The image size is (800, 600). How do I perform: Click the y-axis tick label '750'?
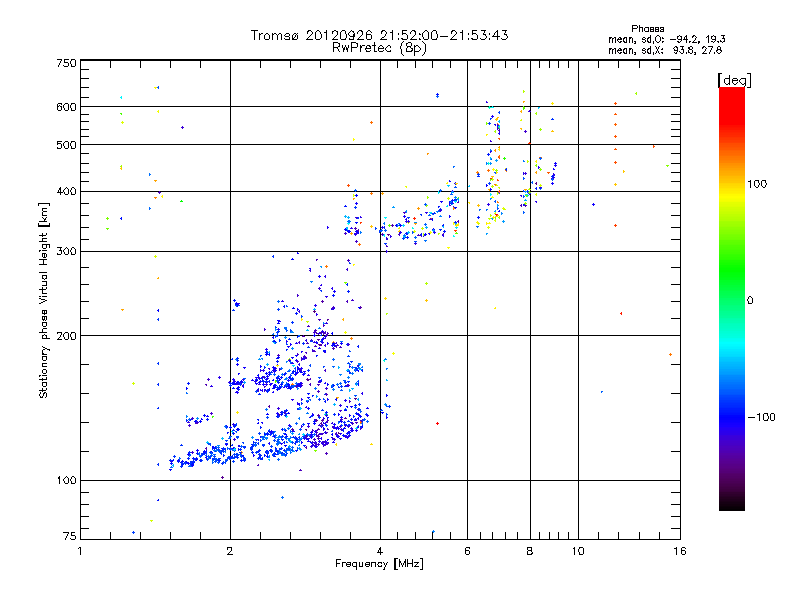click(x=66, y=63)
